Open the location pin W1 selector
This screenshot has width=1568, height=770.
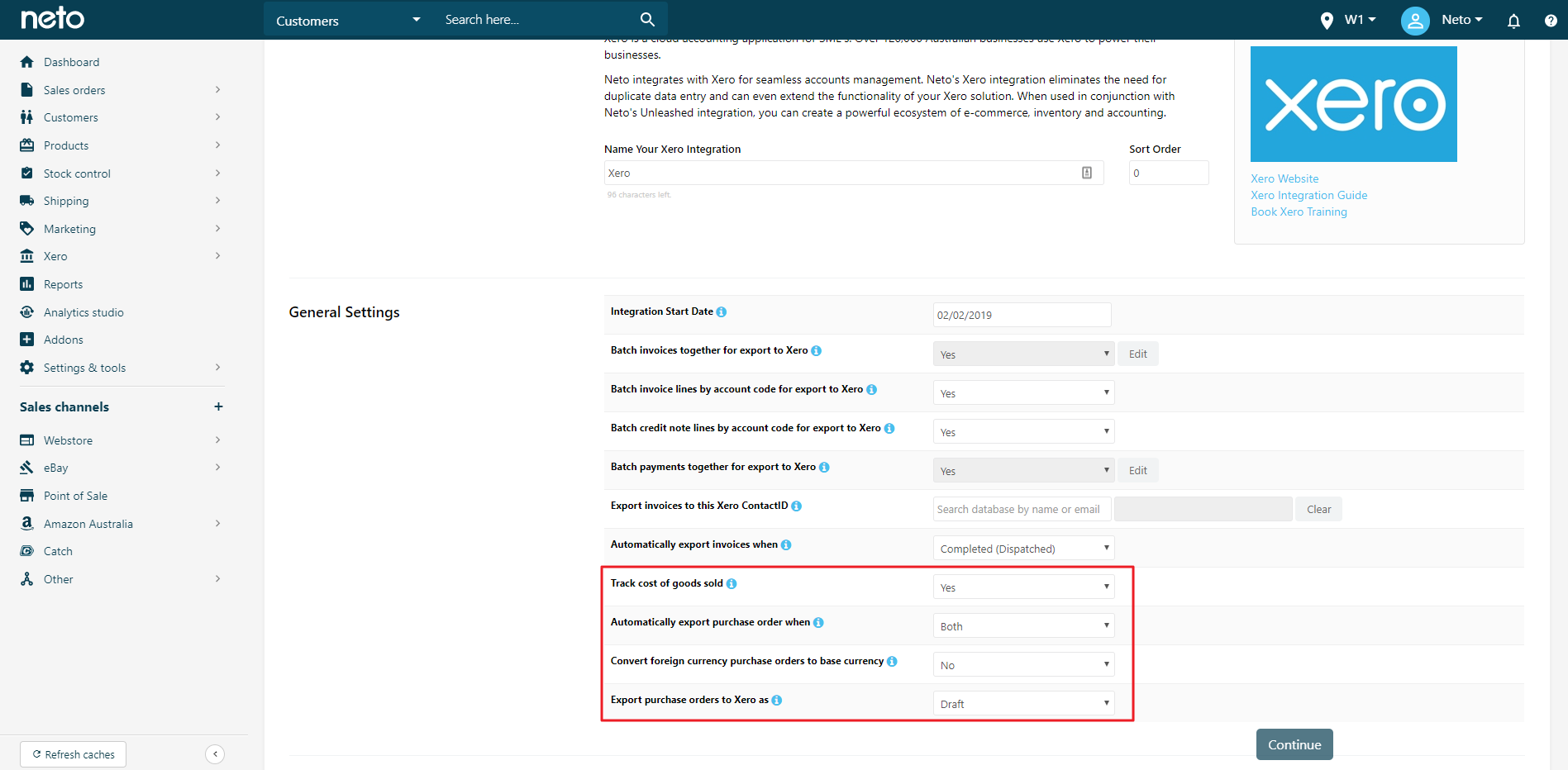click(1348, 20)
